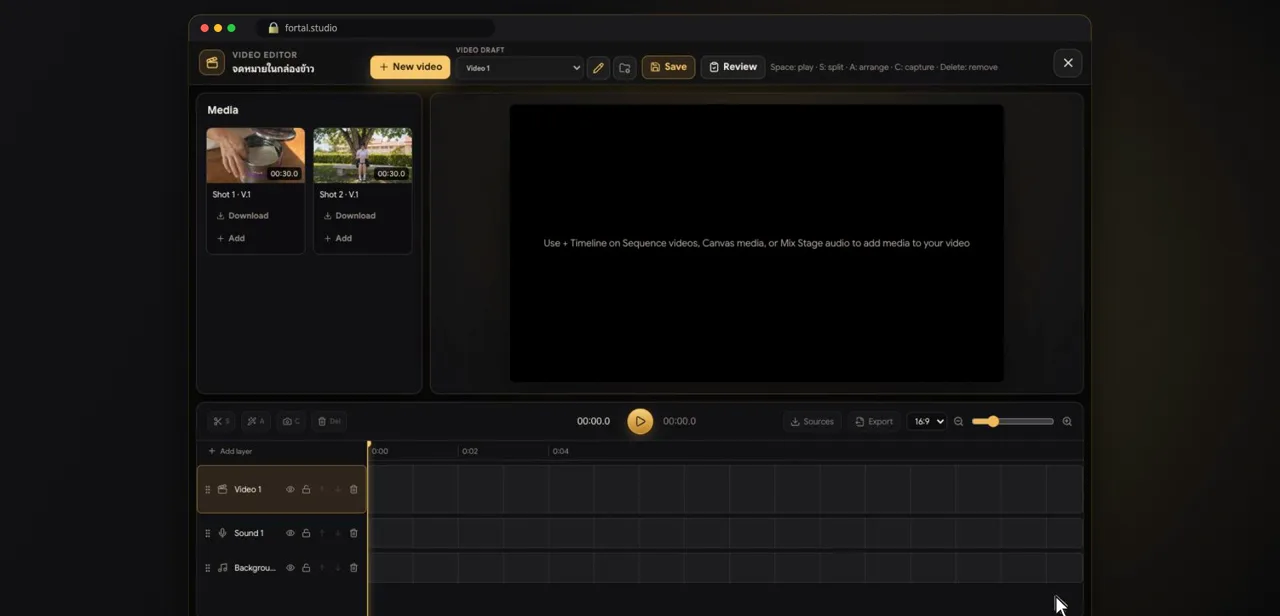The height and width of the screenshot is (616, 1280).
Task: Play the video preview
Action: [x=640, y=421]
